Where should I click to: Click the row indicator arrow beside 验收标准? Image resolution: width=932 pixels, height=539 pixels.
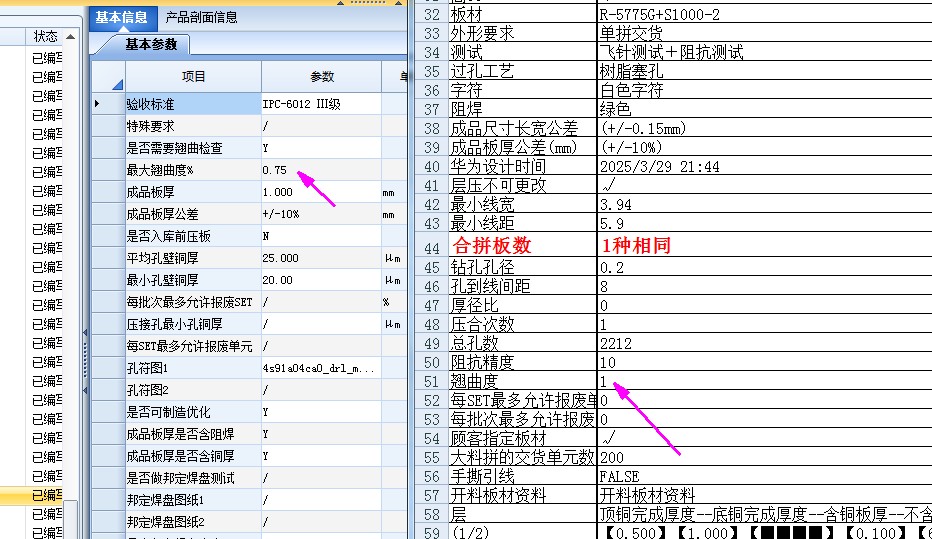click(x=97, y=104)
